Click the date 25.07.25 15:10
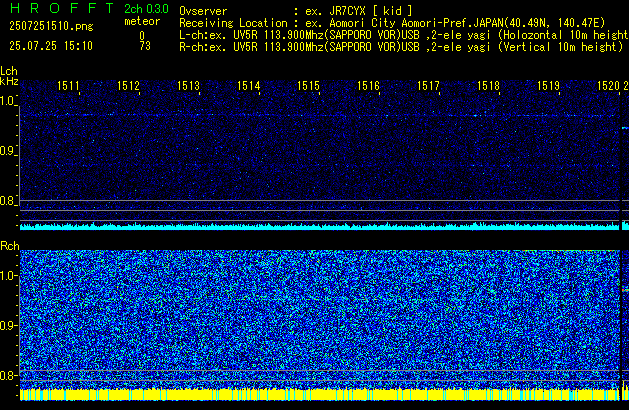 pos(51,46)
